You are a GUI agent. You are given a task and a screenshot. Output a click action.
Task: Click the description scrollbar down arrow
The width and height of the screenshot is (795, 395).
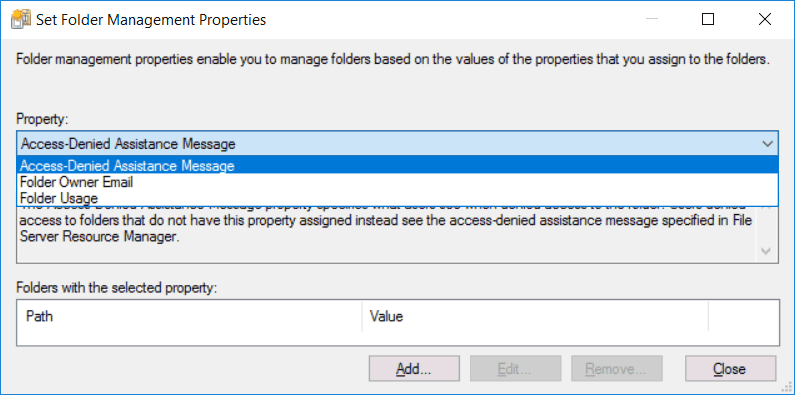click(x=766, y=252)
